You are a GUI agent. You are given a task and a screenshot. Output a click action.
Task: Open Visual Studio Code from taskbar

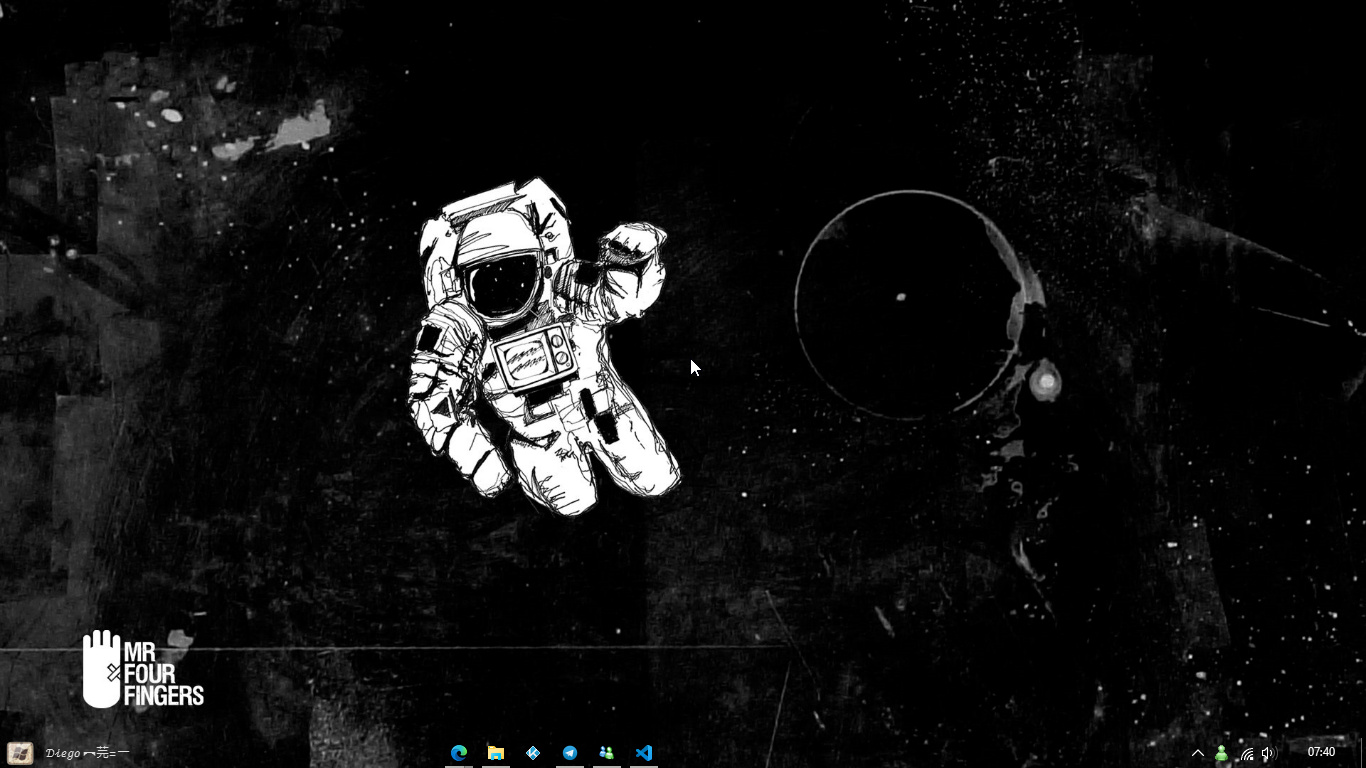tap(644, 753)
